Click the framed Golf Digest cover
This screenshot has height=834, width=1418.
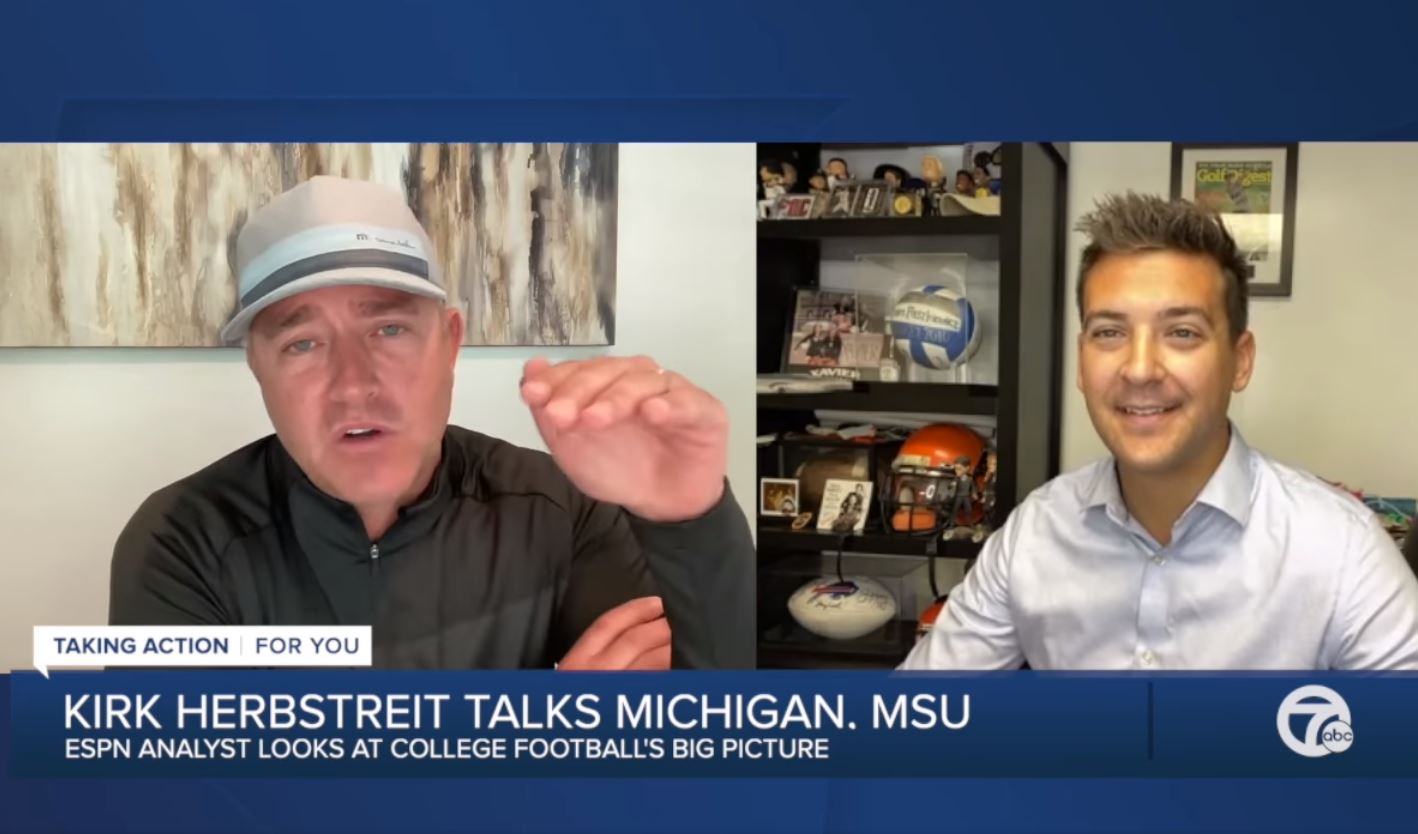point(1234,218)
